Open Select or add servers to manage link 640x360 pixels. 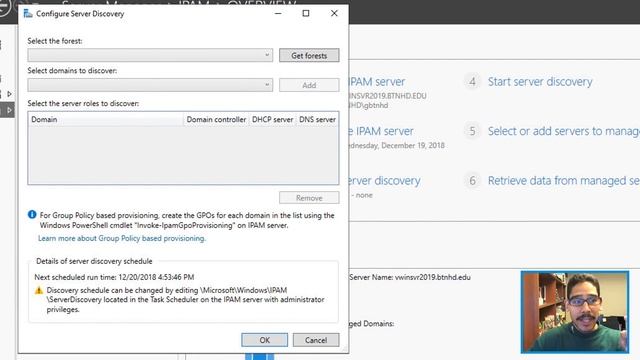(x=564, y=131)
